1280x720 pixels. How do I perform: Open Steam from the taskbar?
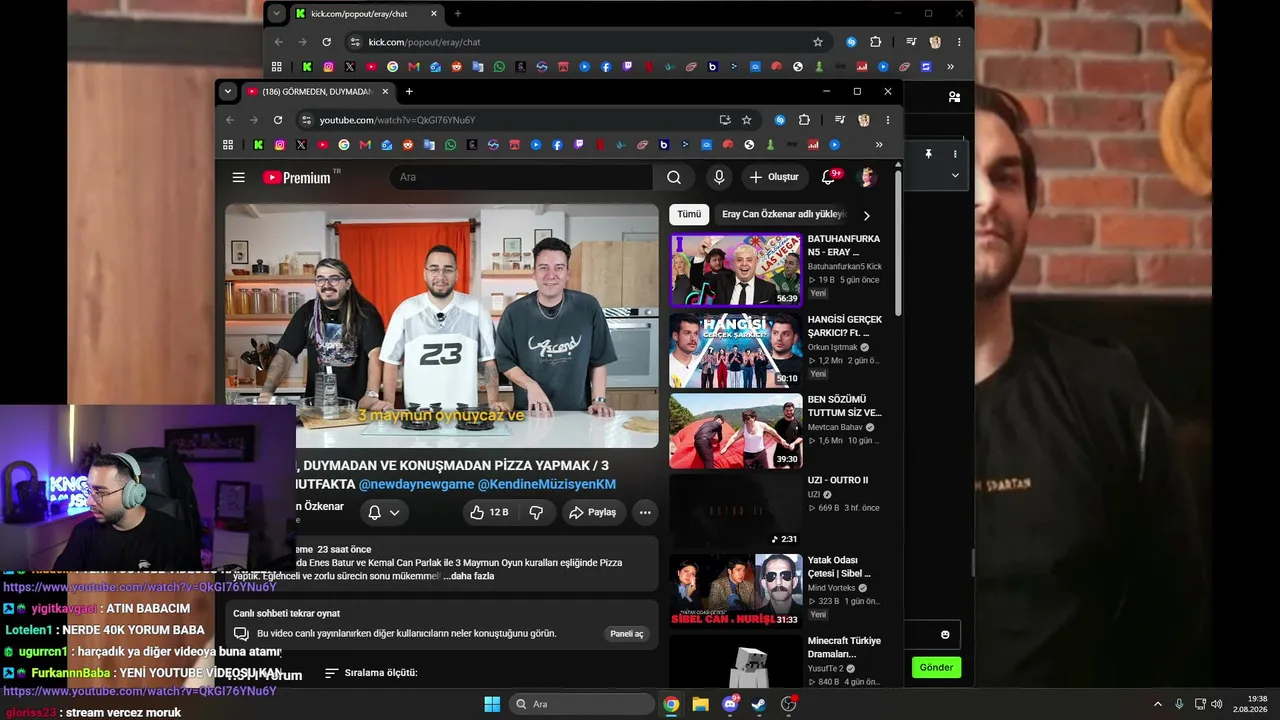759,704
